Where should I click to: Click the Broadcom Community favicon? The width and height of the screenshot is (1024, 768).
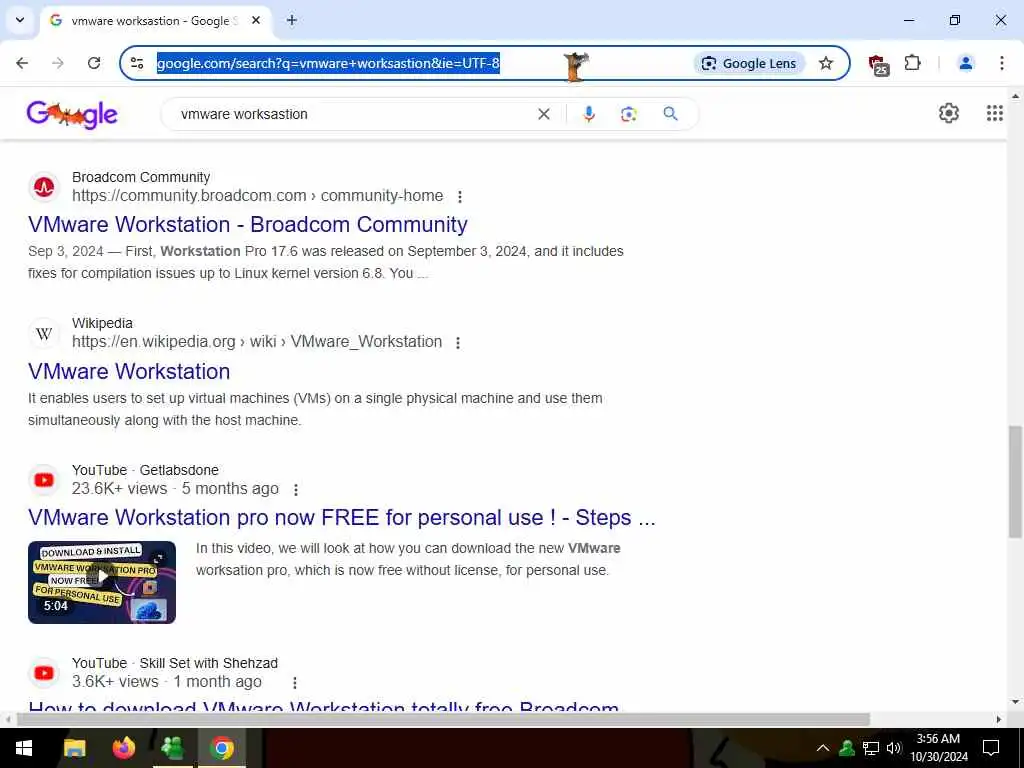[x=44, y=187]
